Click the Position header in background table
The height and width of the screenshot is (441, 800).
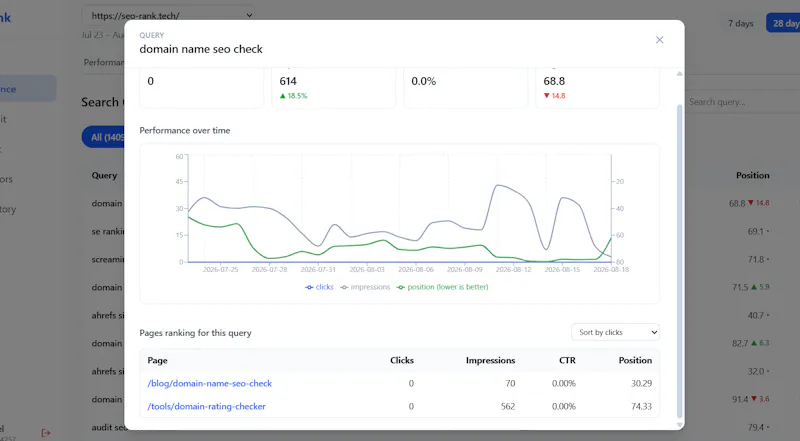tap(753, 175)
